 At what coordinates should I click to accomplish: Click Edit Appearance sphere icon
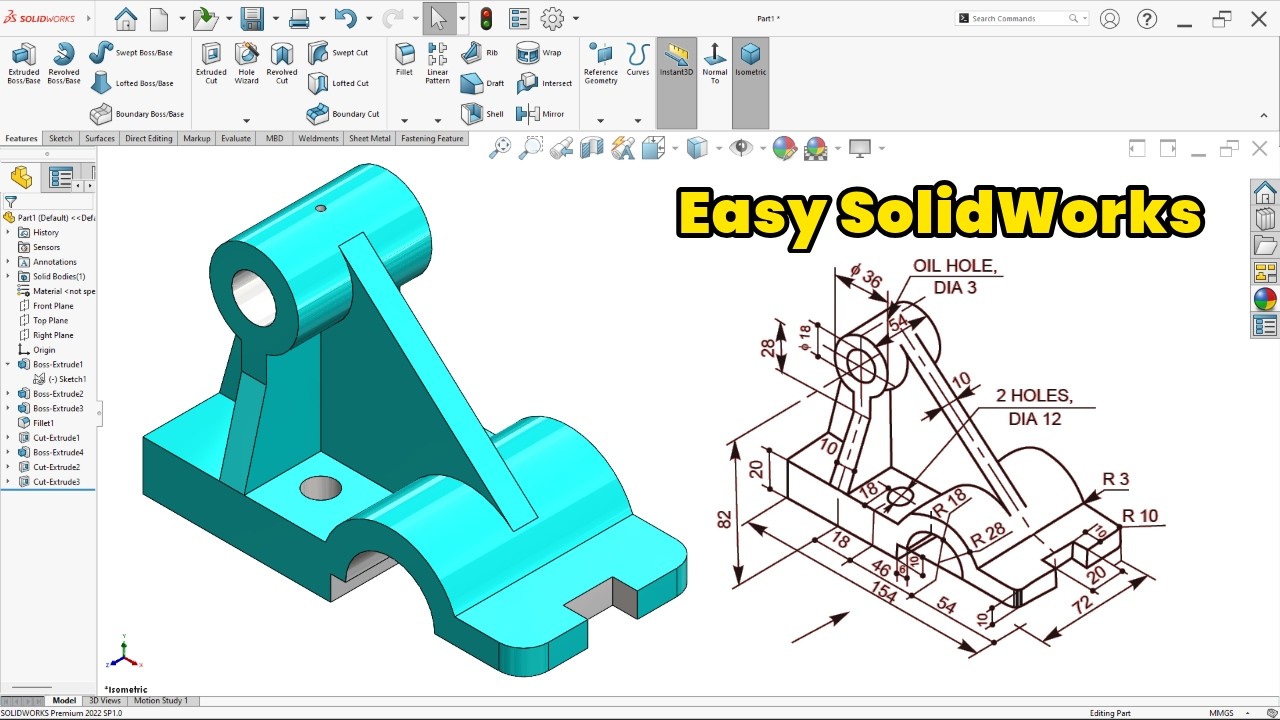784,148
